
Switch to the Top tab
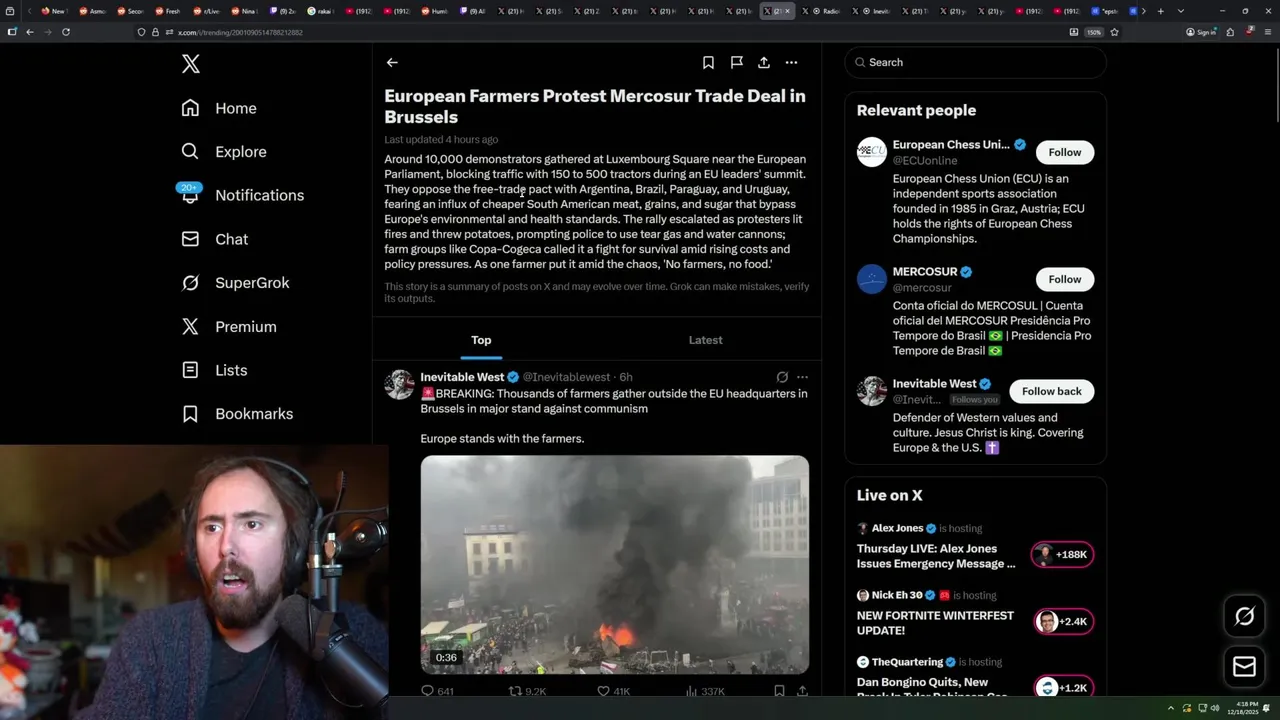click(481, 340)
